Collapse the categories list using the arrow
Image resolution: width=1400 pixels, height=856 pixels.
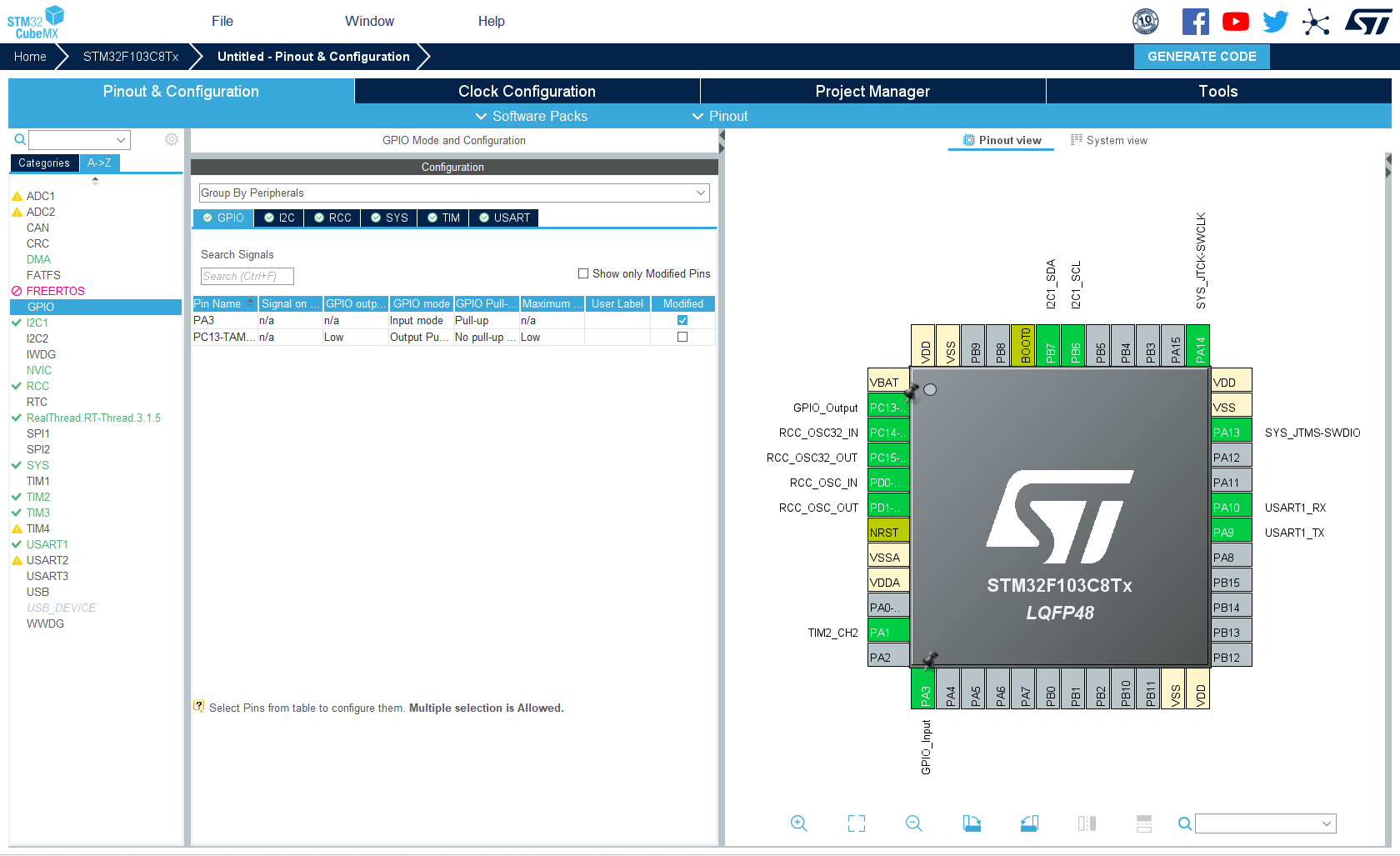pos(95,180)
